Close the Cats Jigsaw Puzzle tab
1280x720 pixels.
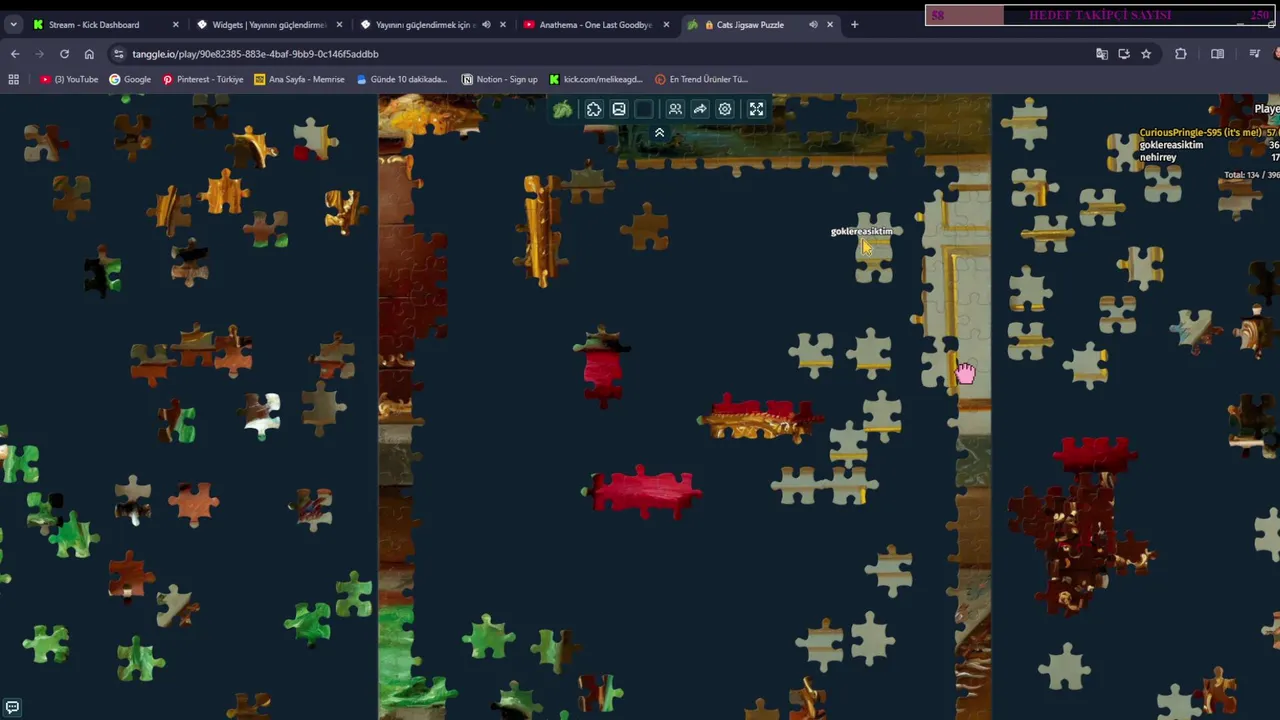pos(830,24)
